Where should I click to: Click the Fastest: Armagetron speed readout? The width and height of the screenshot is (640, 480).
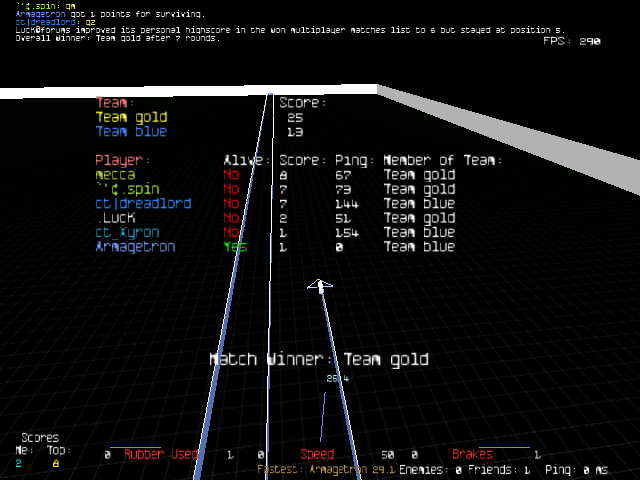pyautogui.click(x=326, y=468)
